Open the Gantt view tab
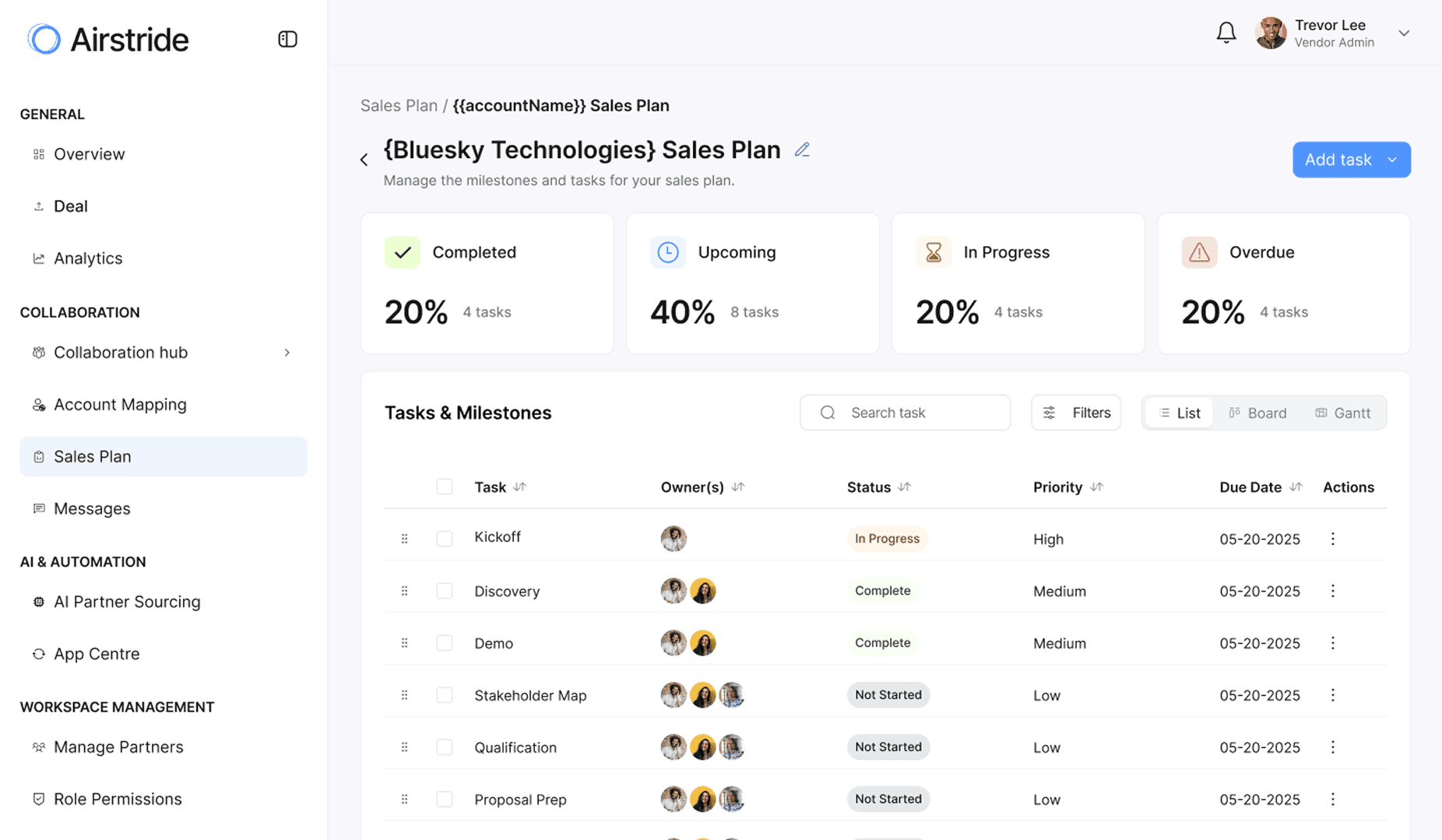Image resolution: width=1442 pixels, height=840 pixels. 1343,413
